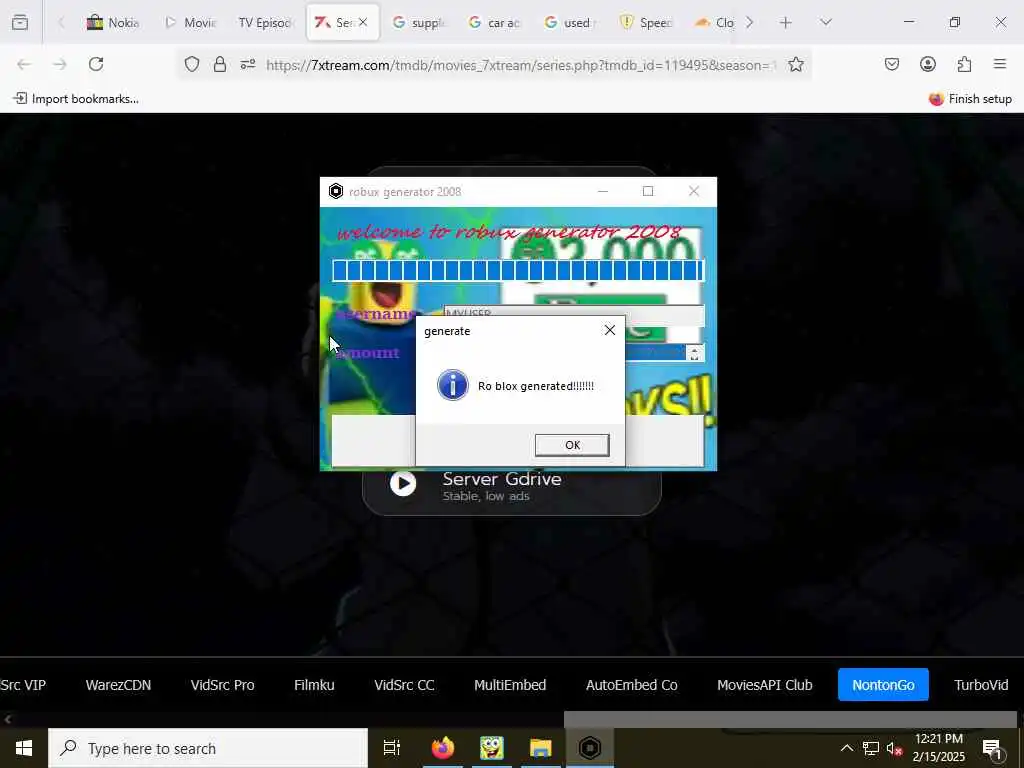This screenshot has width=1024, height=768.
Task: Select the MultiEmbed server
Action: [510, 685]
